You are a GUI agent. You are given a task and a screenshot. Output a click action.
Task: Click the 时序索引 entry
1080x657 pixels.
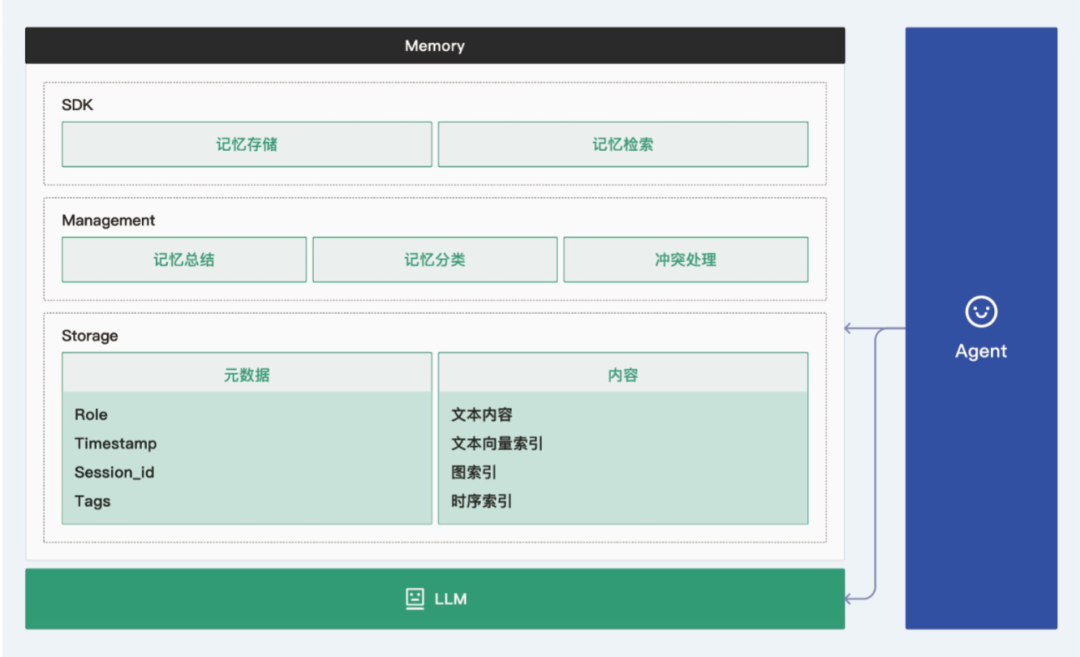[481, 501]
